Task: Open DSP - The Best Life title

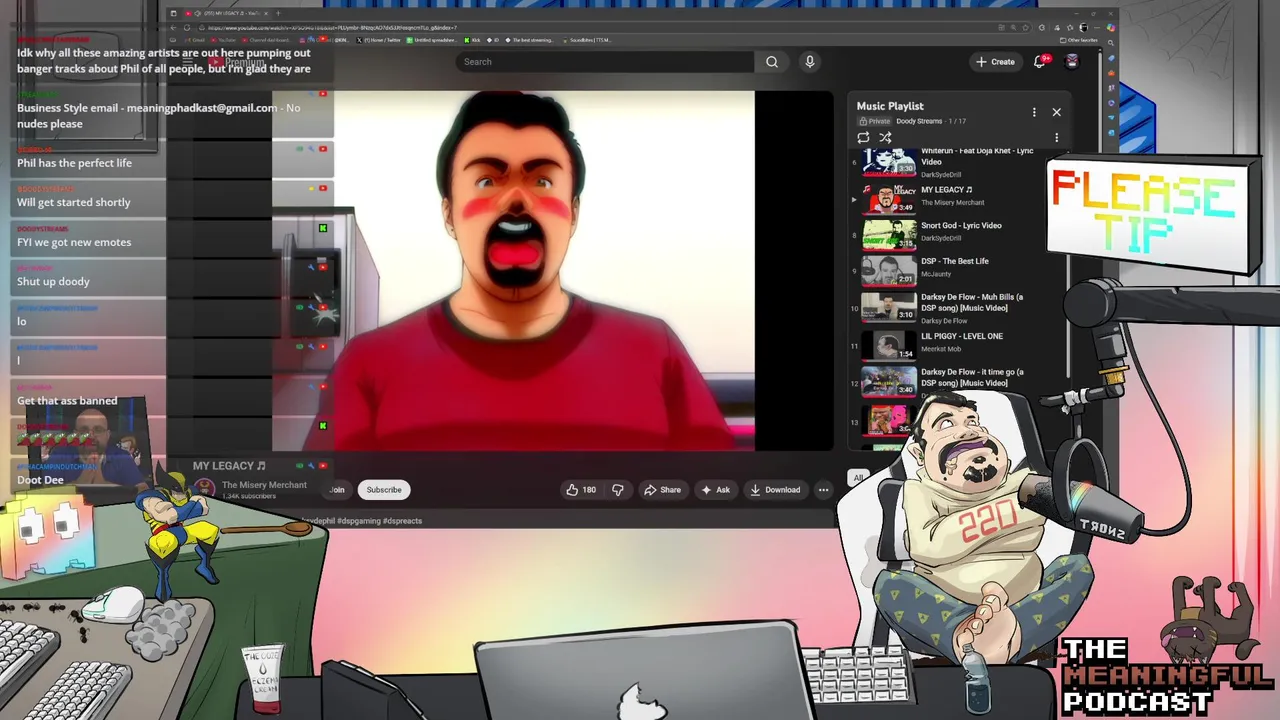Action: click(x=954, y=261)
